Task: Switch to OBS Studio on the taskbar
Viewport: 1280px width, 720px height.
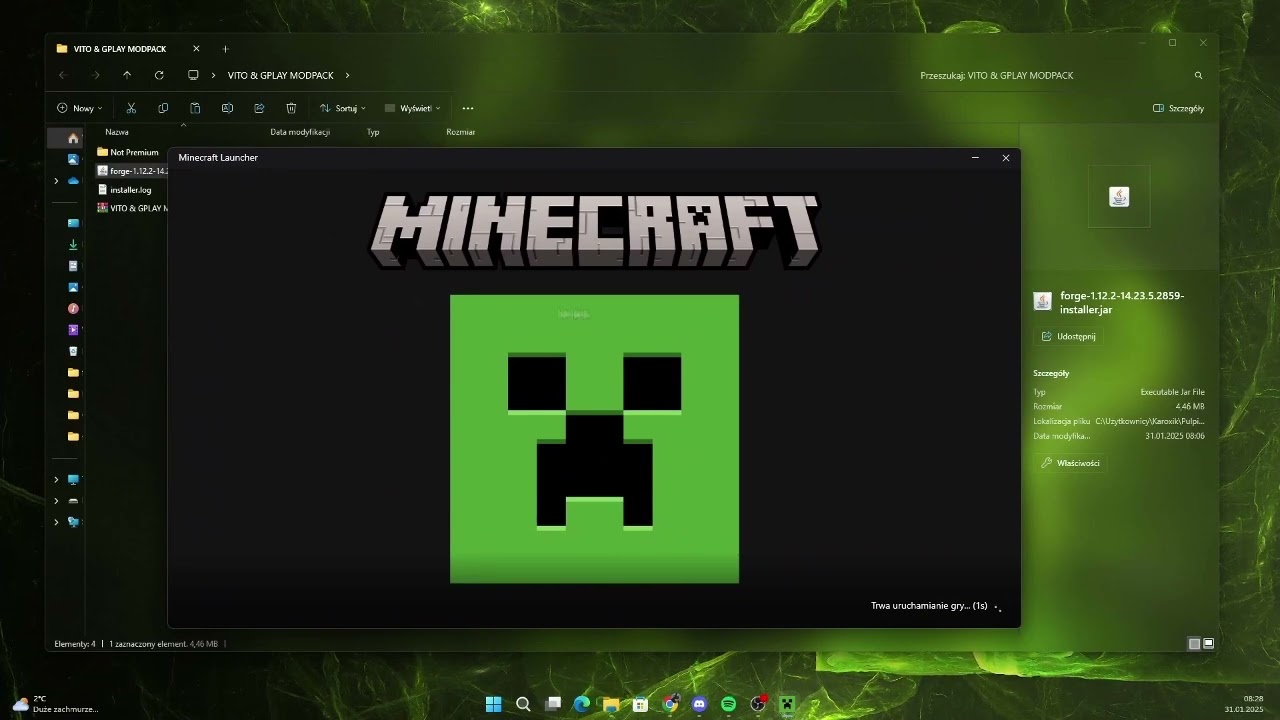Action: coord(758,704)
